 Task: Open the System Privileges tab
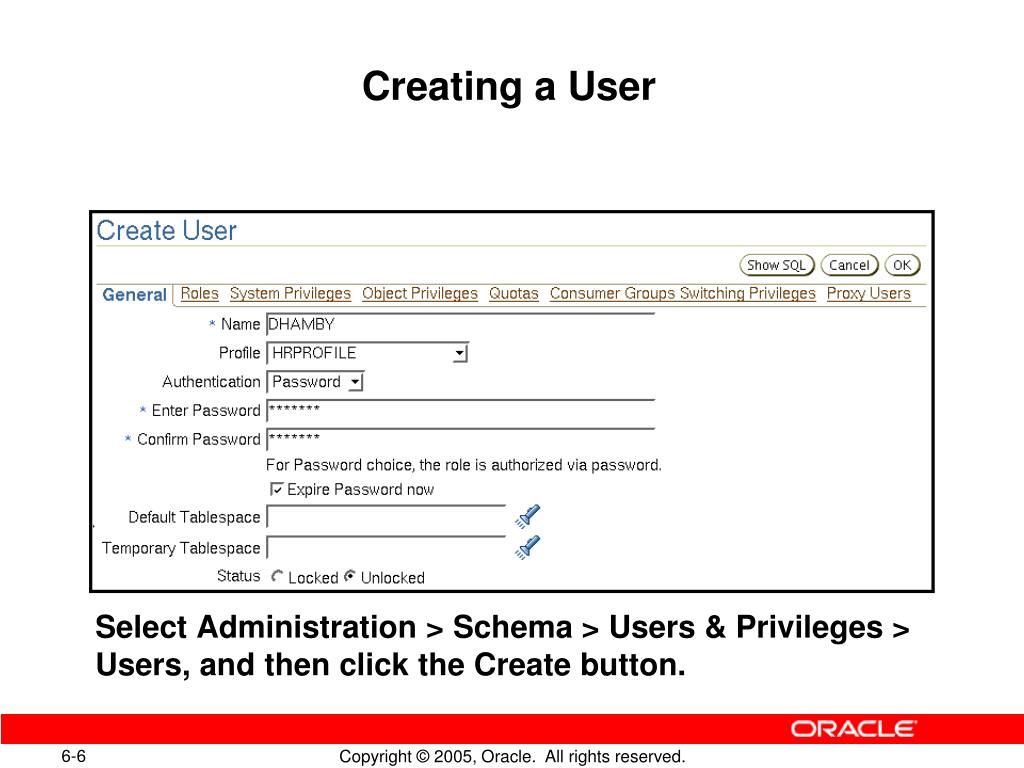tap(290, 294)
